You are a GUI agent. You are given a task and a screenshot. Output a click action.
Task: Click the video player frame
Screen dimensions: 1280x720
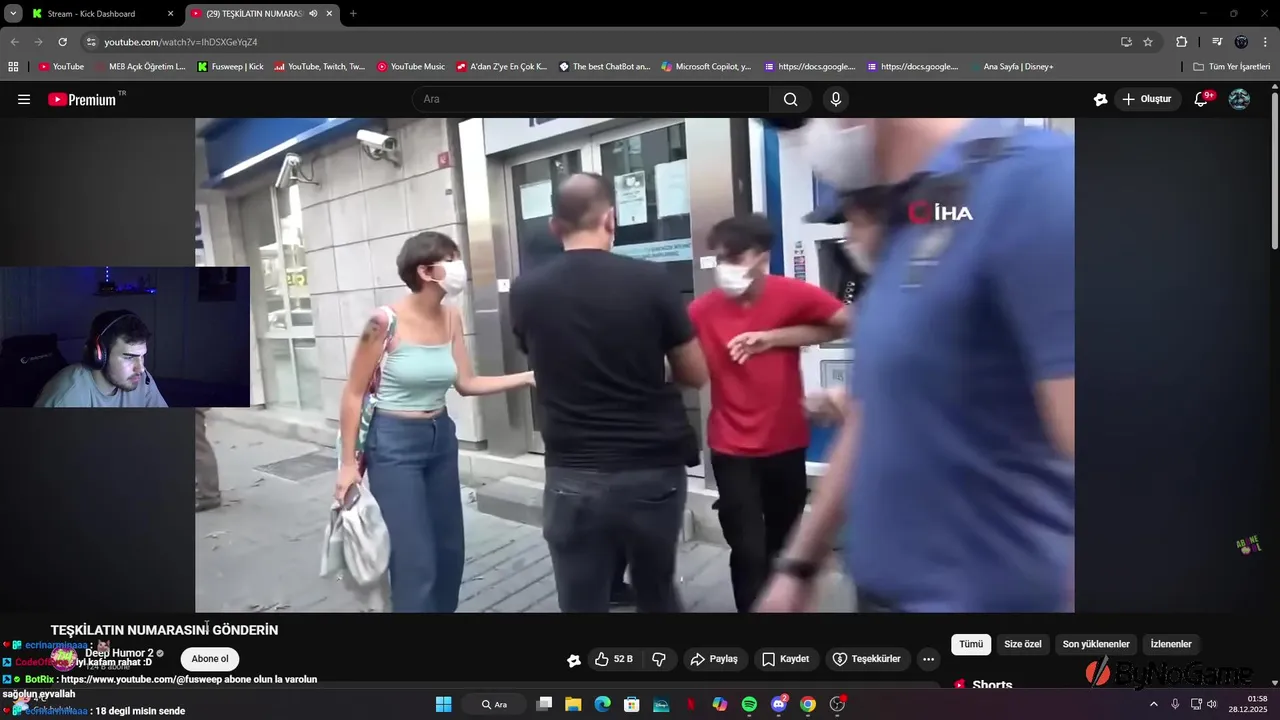(x=634, y=365)
